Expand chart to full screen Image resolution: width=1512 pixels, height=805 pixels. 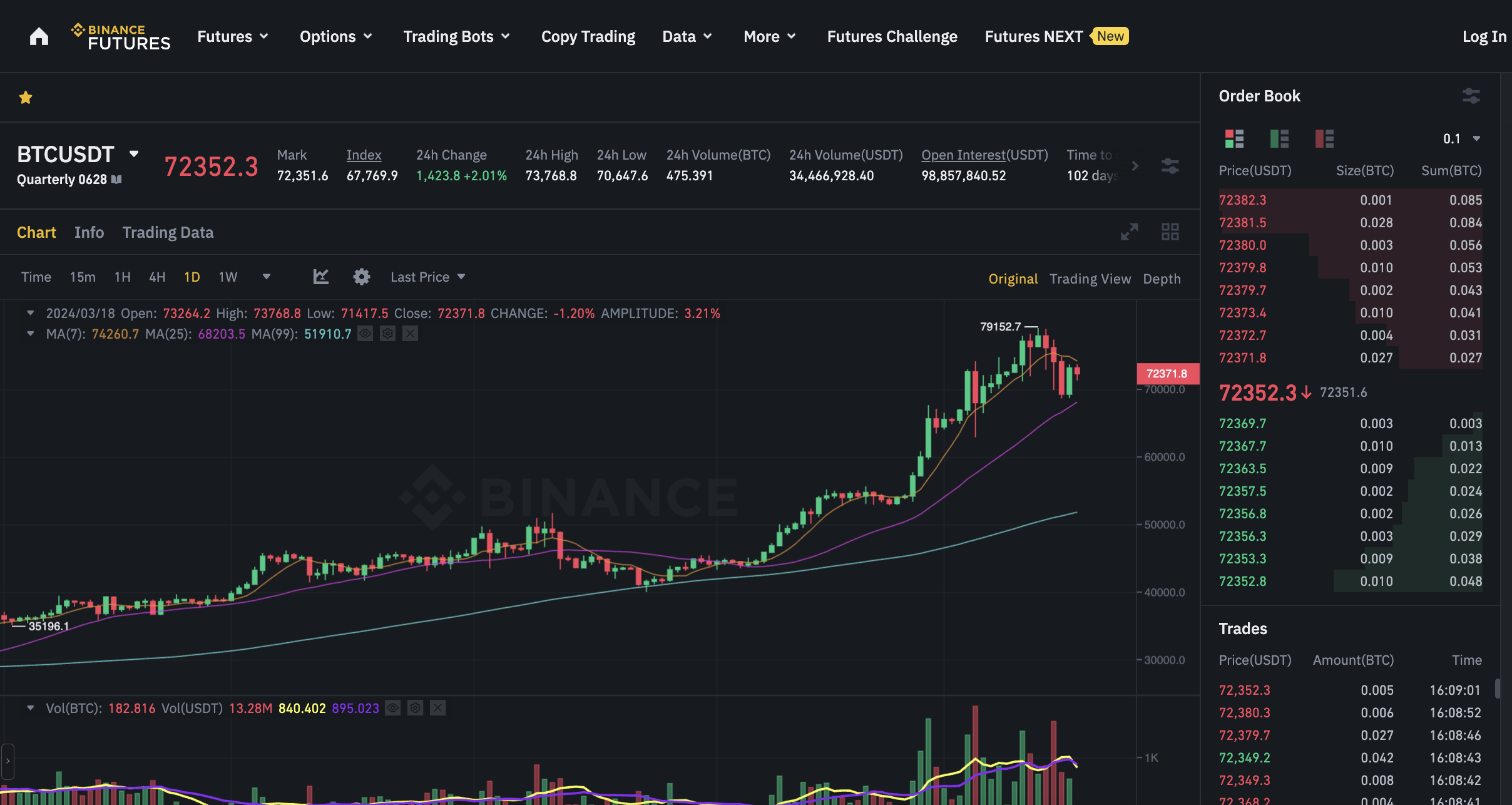1129,232
